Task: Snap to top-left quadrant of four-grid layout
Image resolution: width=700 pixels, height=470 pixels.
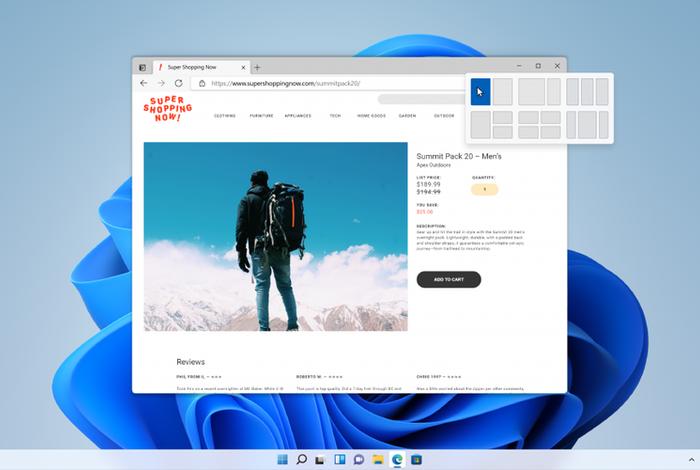Action: pos(529,117)
